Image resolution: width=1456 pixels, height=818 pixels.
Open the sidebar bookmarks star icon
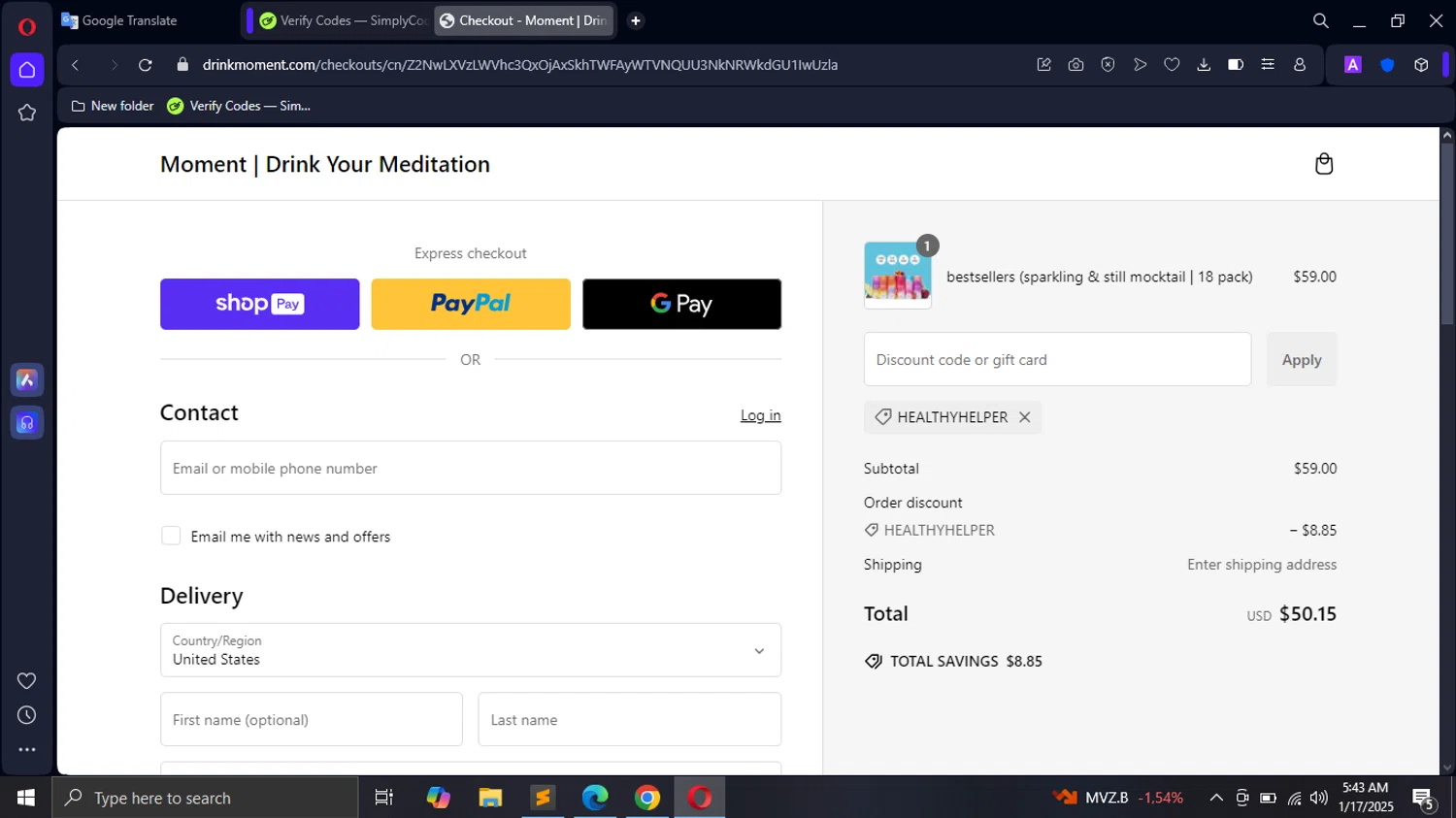tap(27, 113)
